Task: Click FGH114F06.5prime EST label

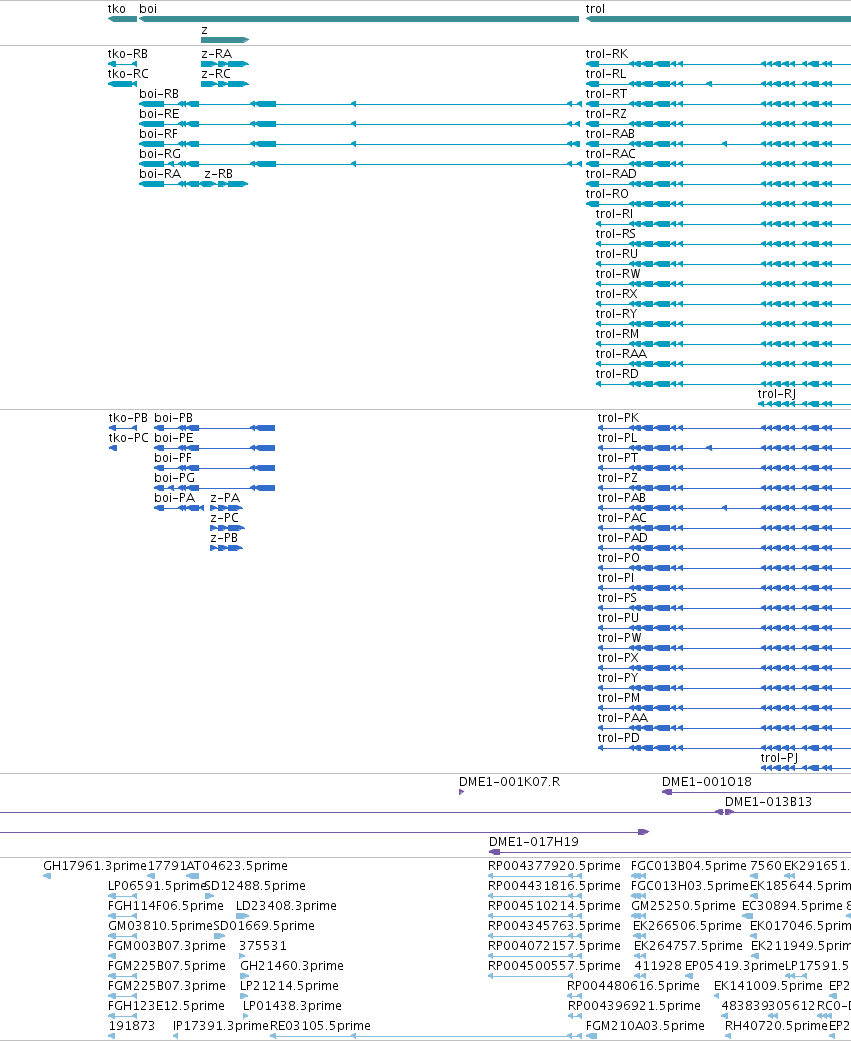Action: 166,906
